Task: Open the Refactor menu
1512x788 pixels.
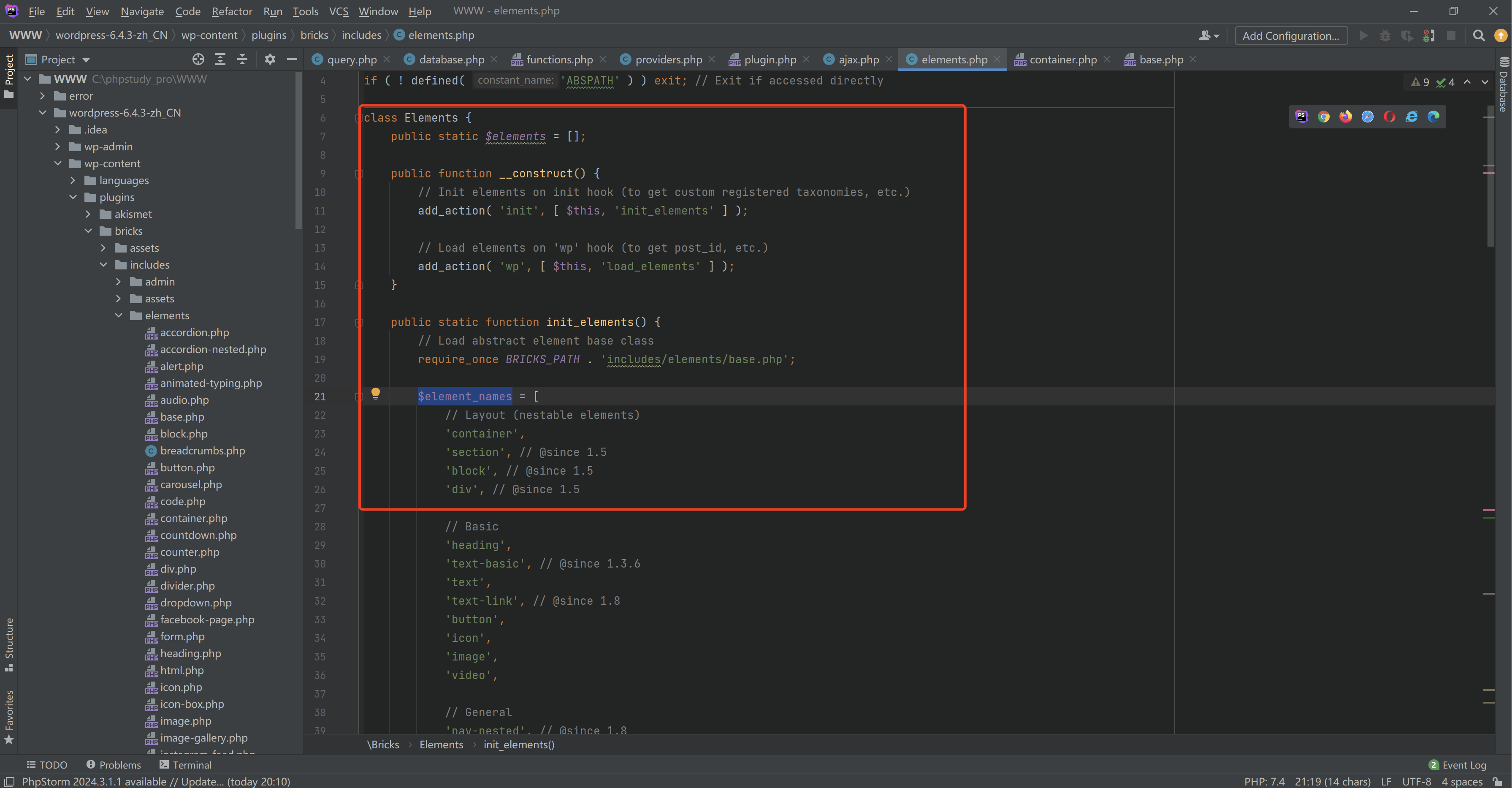Action: click(232, 11)
